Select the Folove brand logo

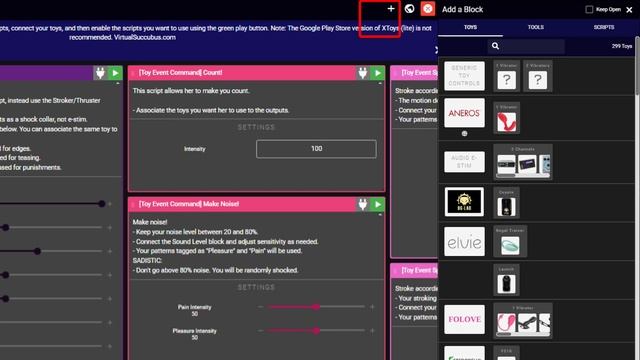[x=464, y=319]
